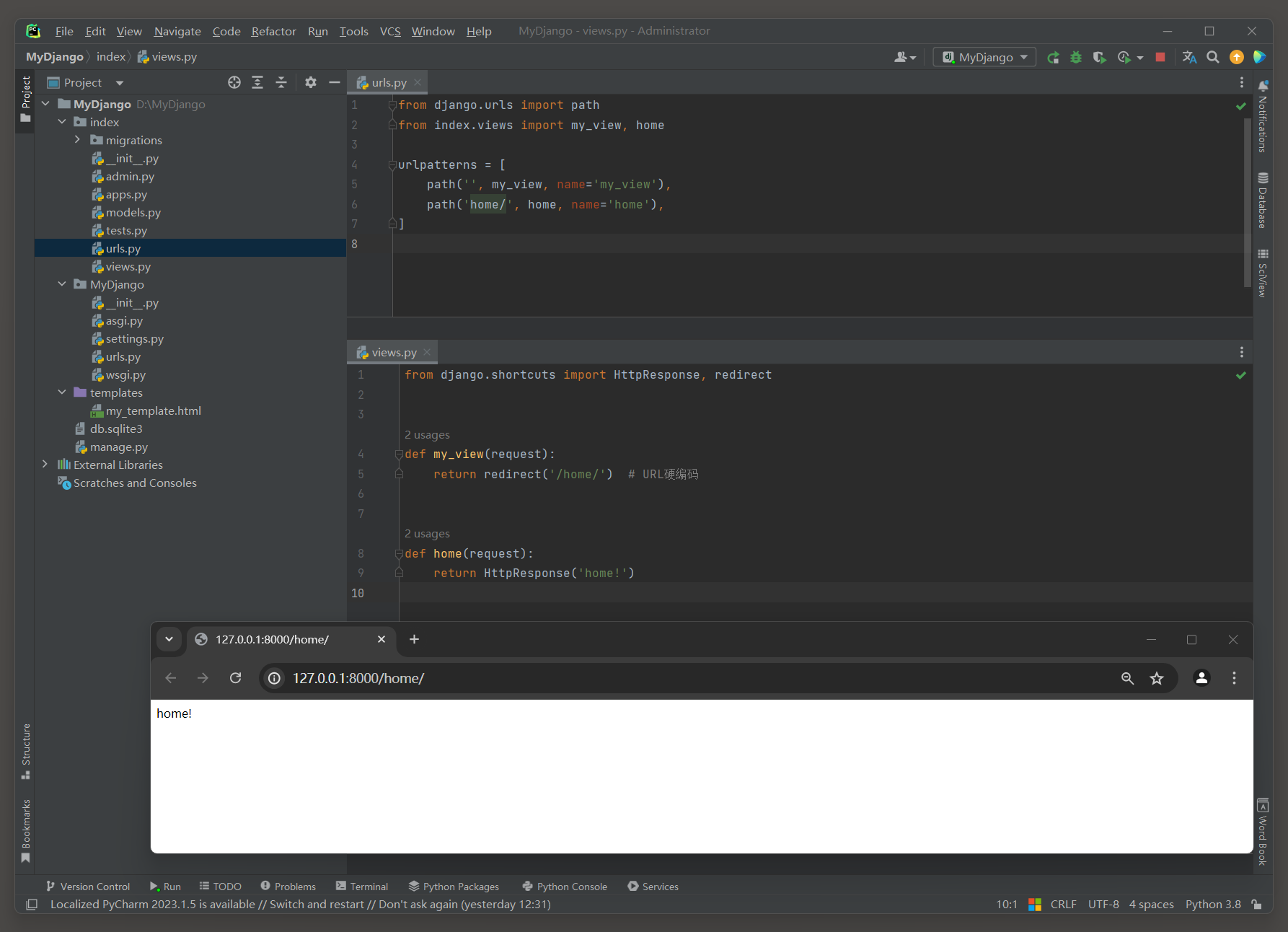Collapse the MyDjango subfolder
Screen dimensions: 1288x932
pyautogui.click(x=62, y=284)
